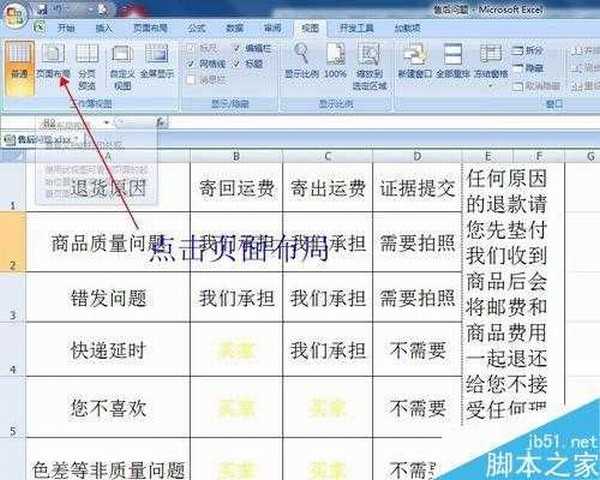Expand the 冻结窗格 dropdown arrow

(491, 85)
